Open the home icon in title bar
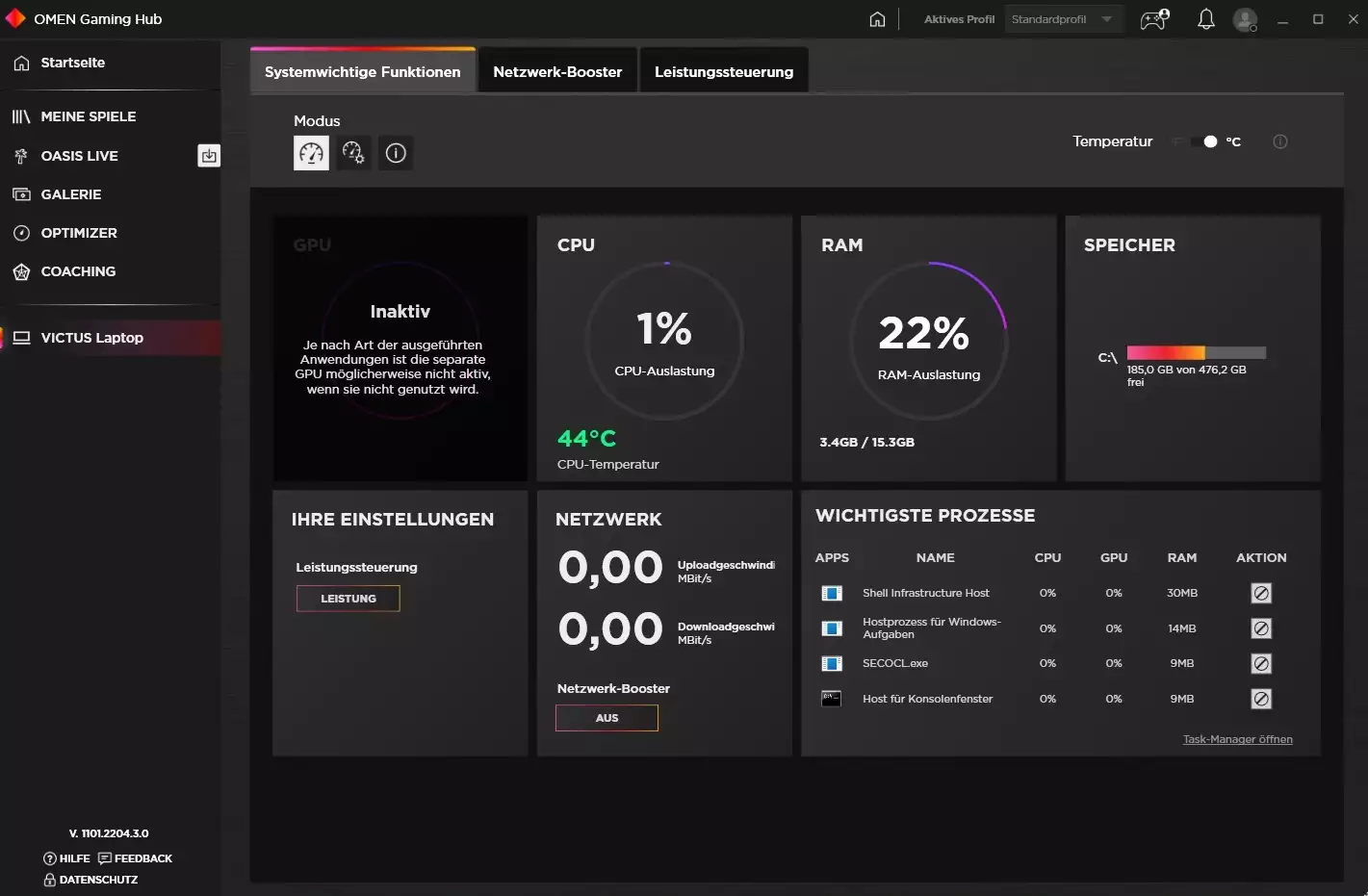 click(x=877, y=19)
